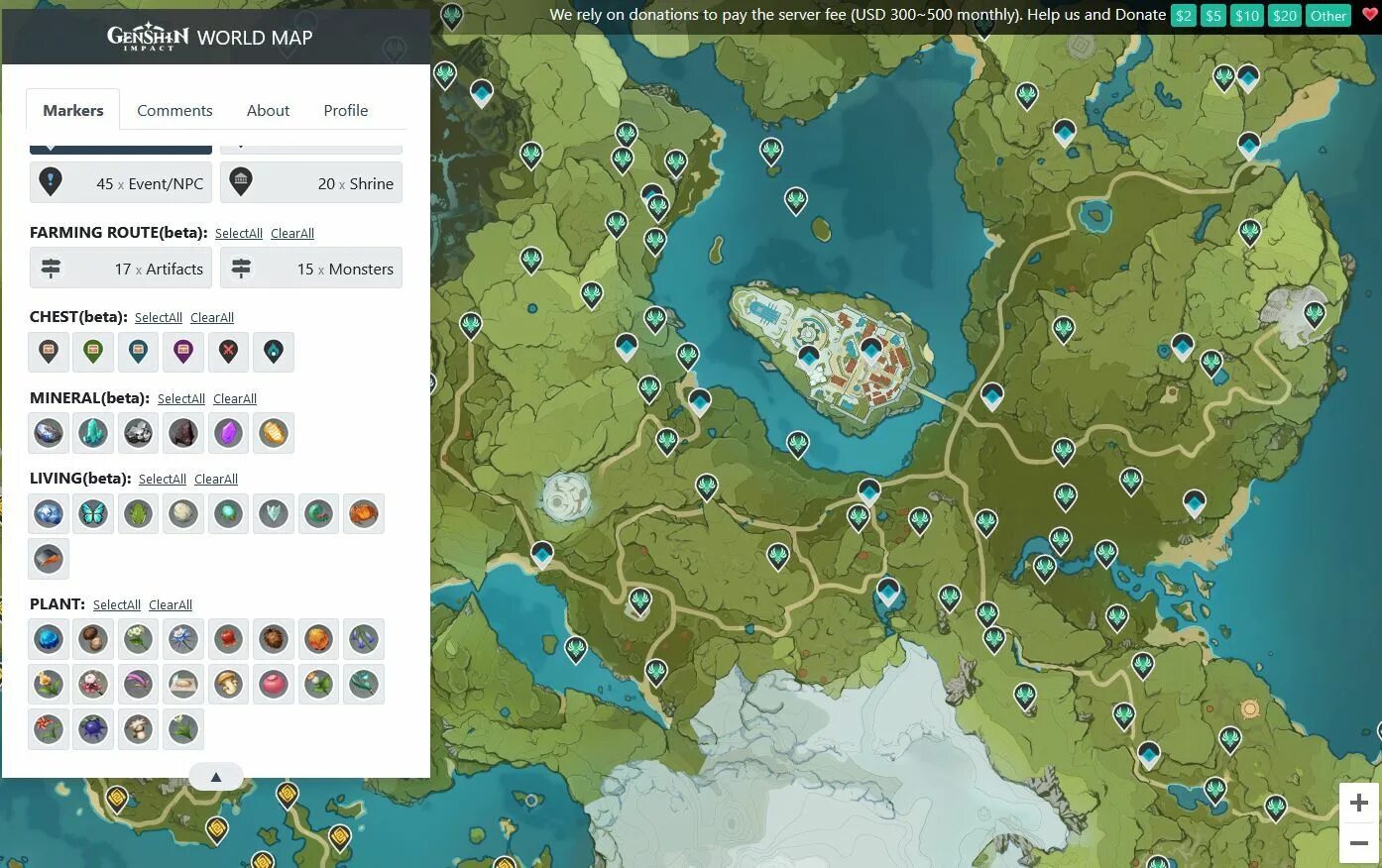
Task: Select the blue-white ore mineral icon
Action: tap(49, 433)
